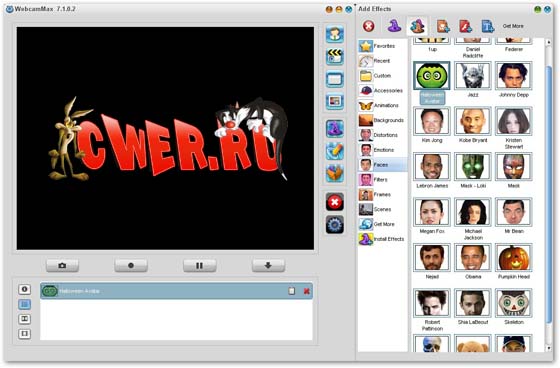Image resolution: width=560 pixels, height=368 pixels.
Task: Click Get More in the Add Effects toolbar
Action: click(x=513, y=26)
